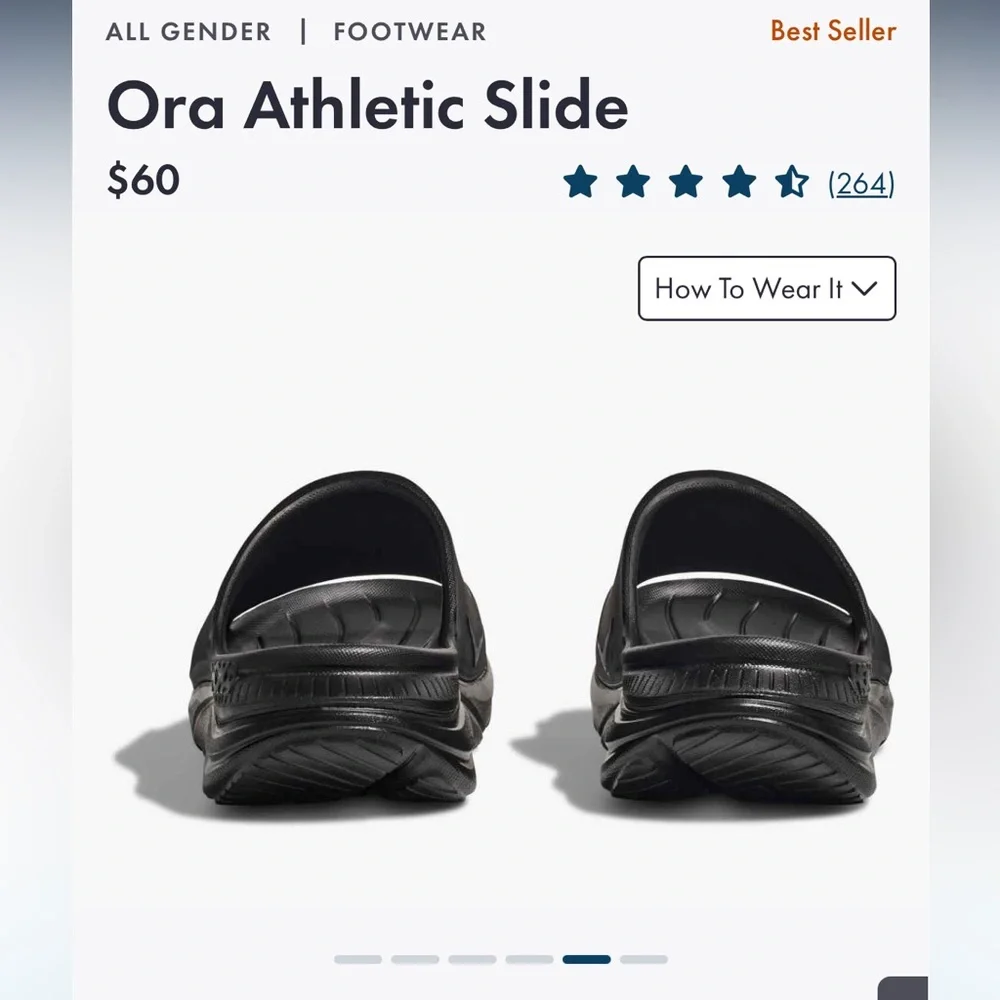Collapse the How To Wear It panel
Screen dimensions: 1000x1000
pos(765,289)
